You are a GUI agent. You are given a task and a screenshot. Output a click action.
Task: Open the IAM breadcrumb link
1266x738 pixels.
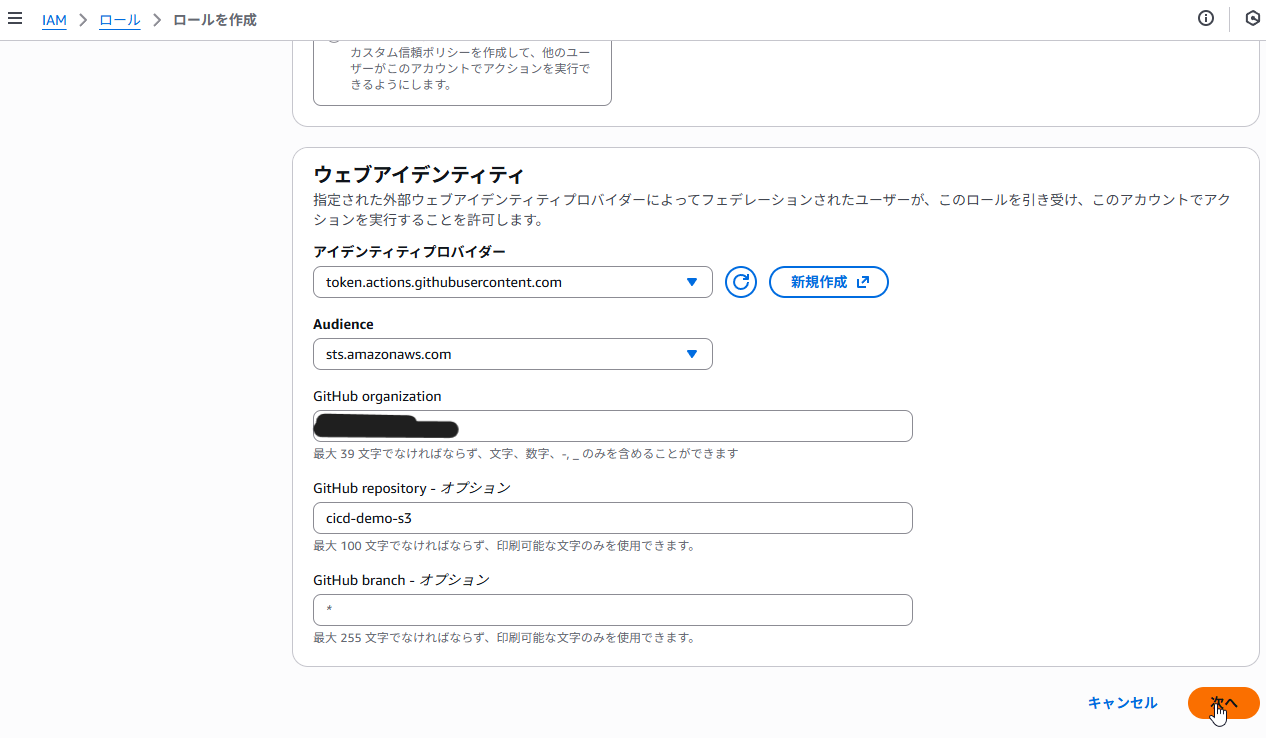54,19
